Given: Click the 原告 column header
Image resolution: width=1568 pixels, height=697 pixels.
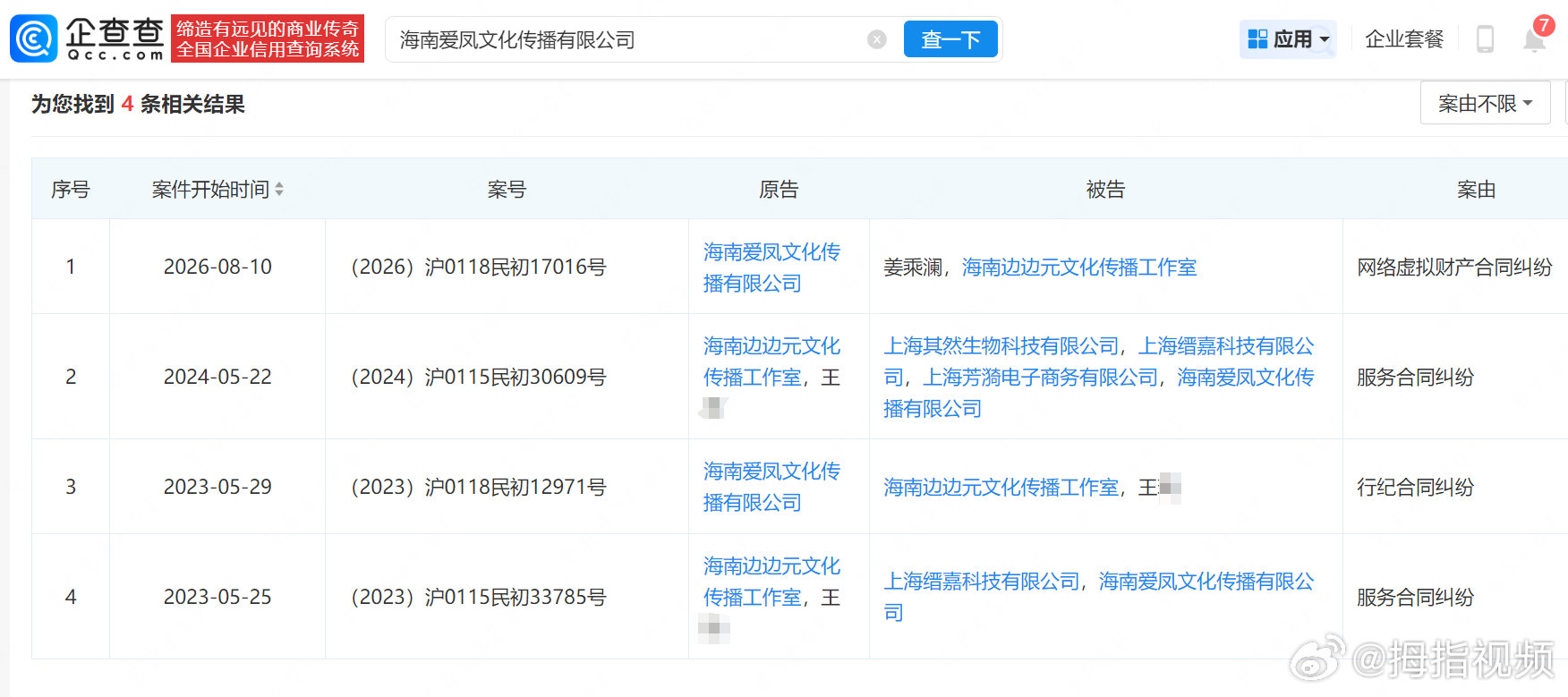Looking at the screenshot, I should (779, 189).
